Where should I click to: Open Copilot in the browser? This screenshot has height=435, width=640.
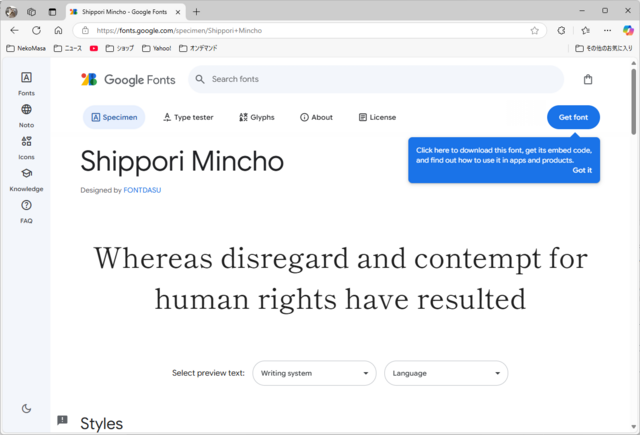pyautogui.click(x=628, y=30)
